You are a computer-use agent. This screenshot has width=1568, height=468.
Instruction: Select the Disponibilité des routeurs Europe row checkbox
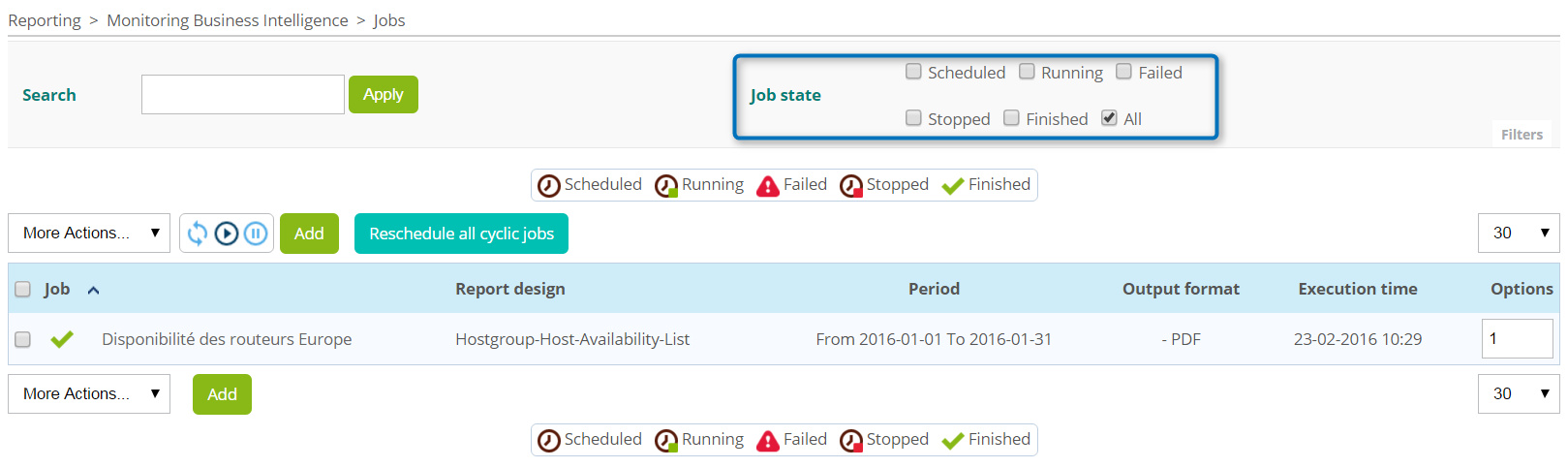pyautogui.click(x=23, y=339)
